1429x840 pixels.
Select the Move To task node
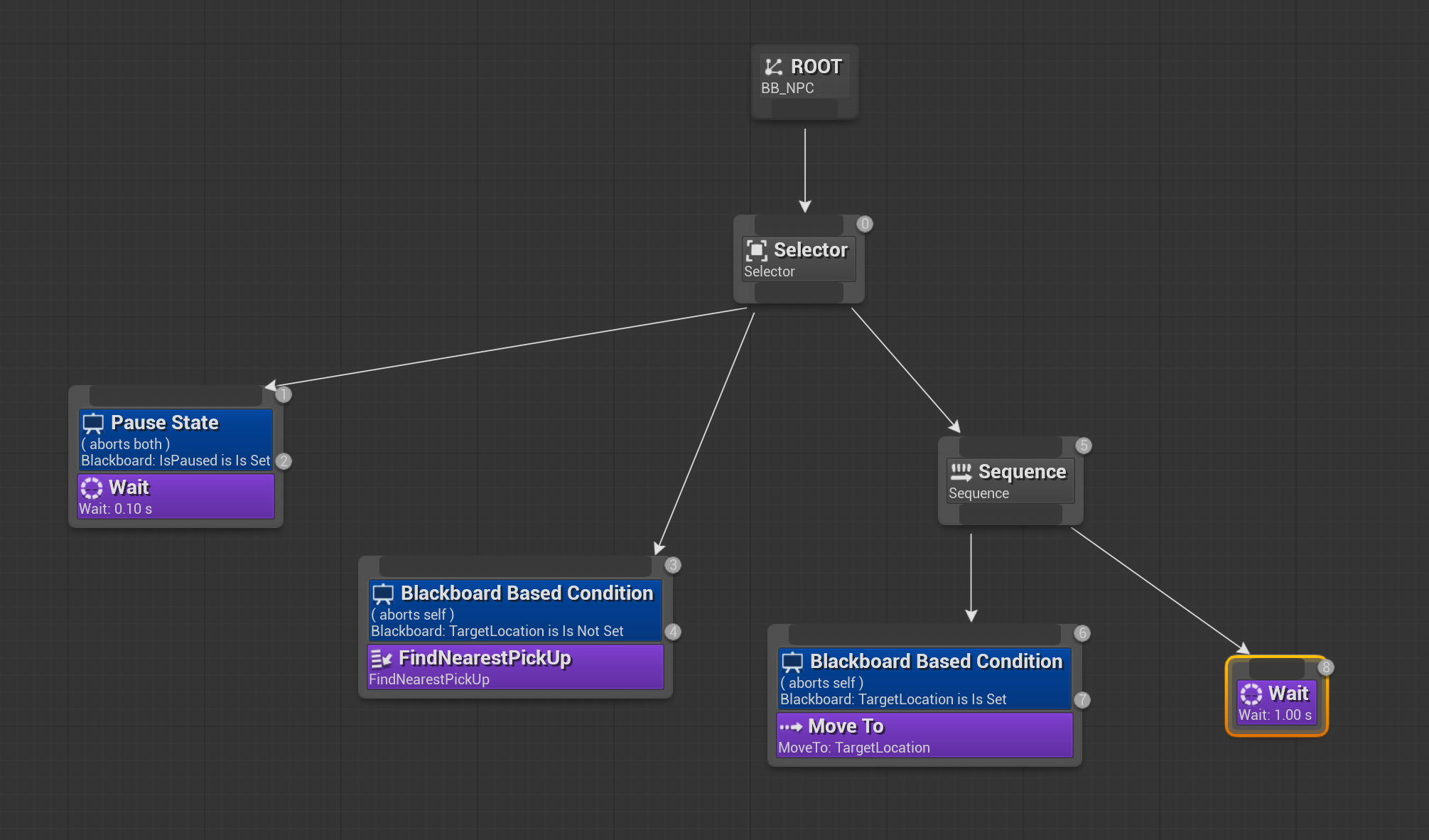pyautogui.click(x=924, y=736)
